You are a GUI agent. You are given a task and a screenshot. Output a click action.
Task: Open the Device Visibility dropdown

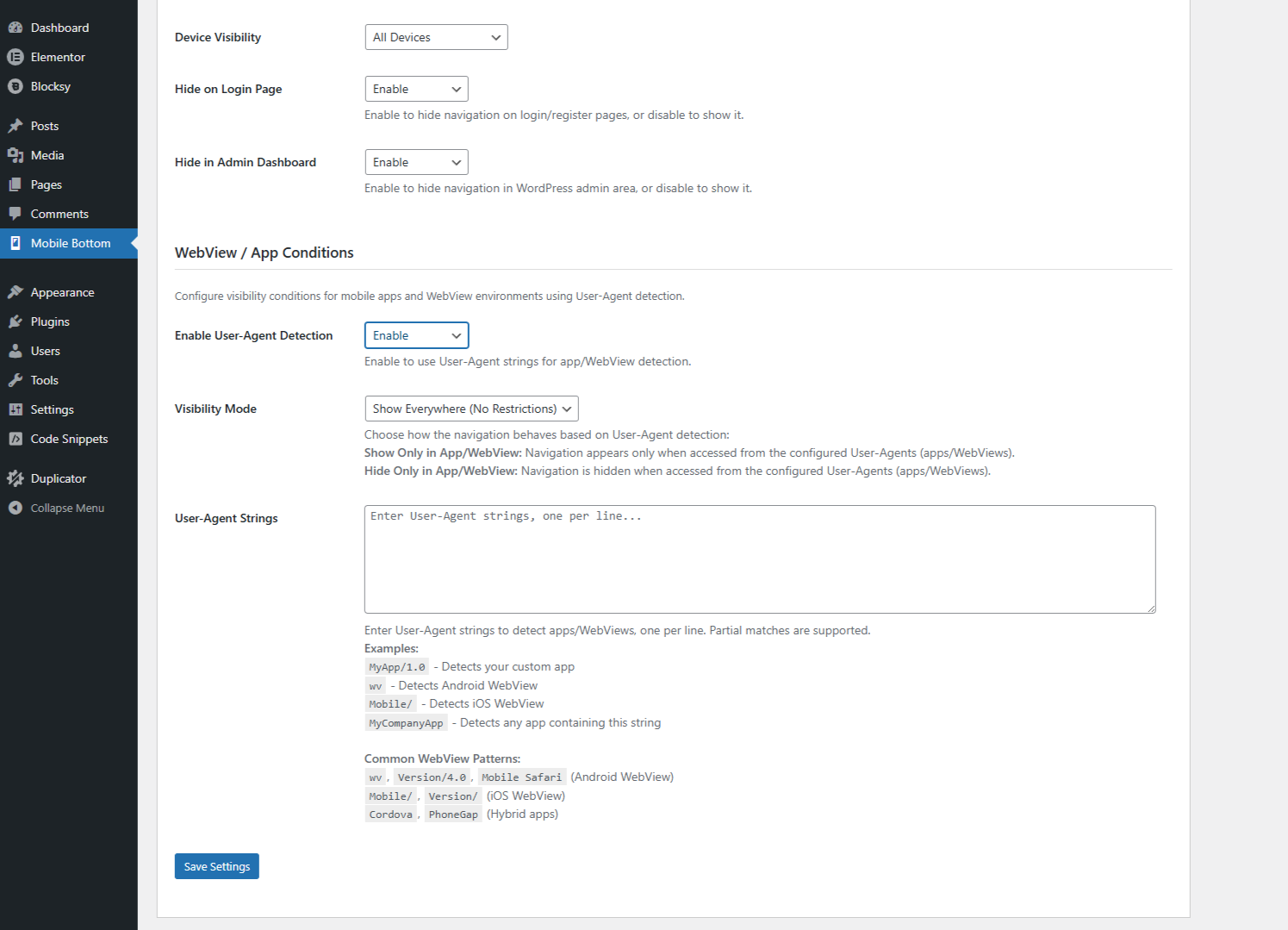[436, 37]
